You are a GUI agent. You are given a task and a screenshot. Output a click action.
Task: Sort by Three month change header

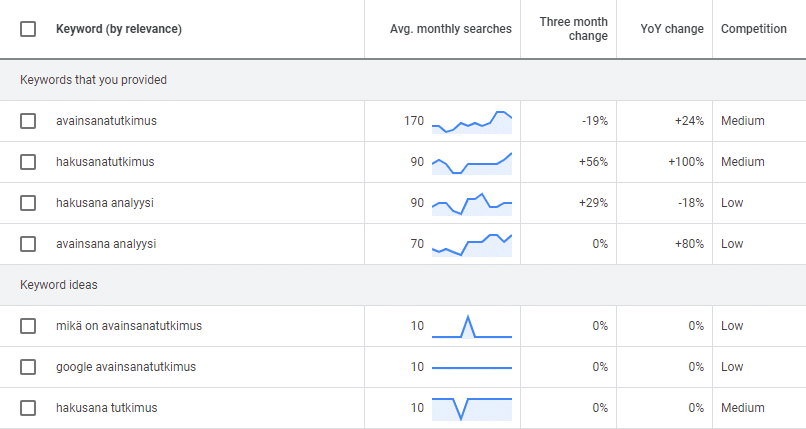click(573, 29)
